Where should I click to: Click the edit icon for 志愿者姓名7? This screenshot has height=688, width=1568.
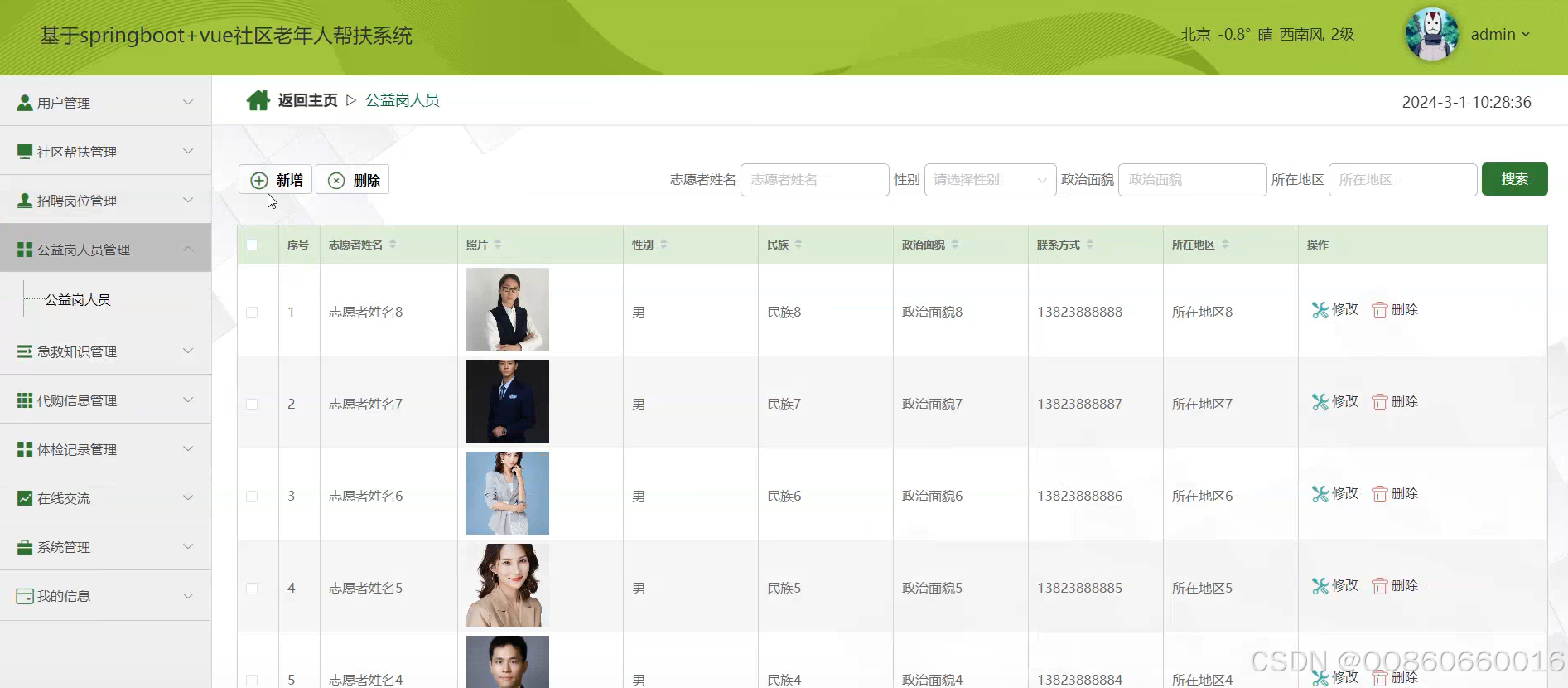[x=1320, y=402]
